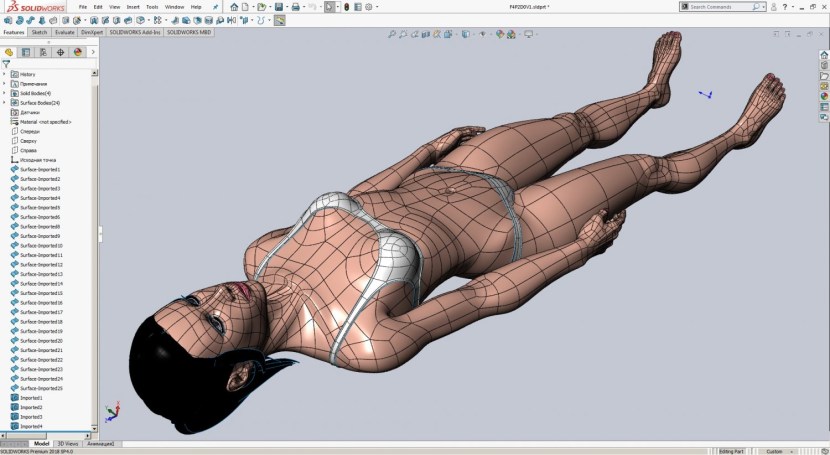
Task: Select Surface-Imported10 in the feature tree
Action: pyautogui.click(x=41, y=246)
